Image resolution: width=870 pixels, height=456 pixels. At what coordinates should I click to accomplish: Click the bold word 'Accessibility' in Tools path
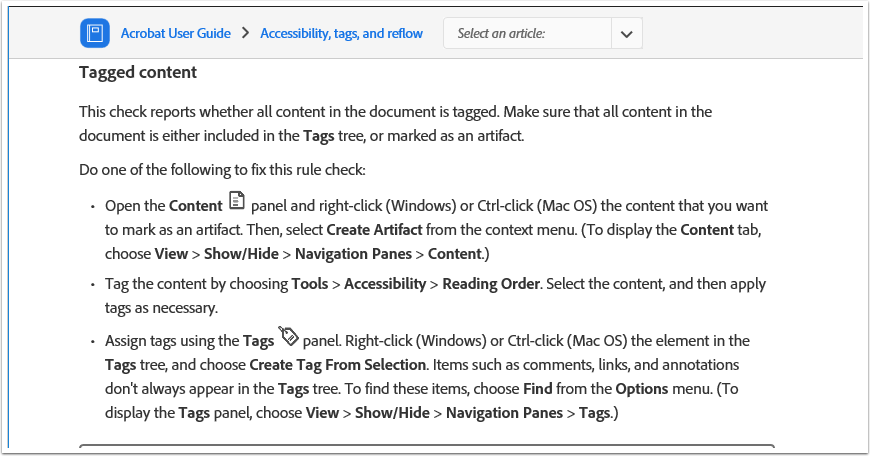pyautogui.click(x=385, y=284)
